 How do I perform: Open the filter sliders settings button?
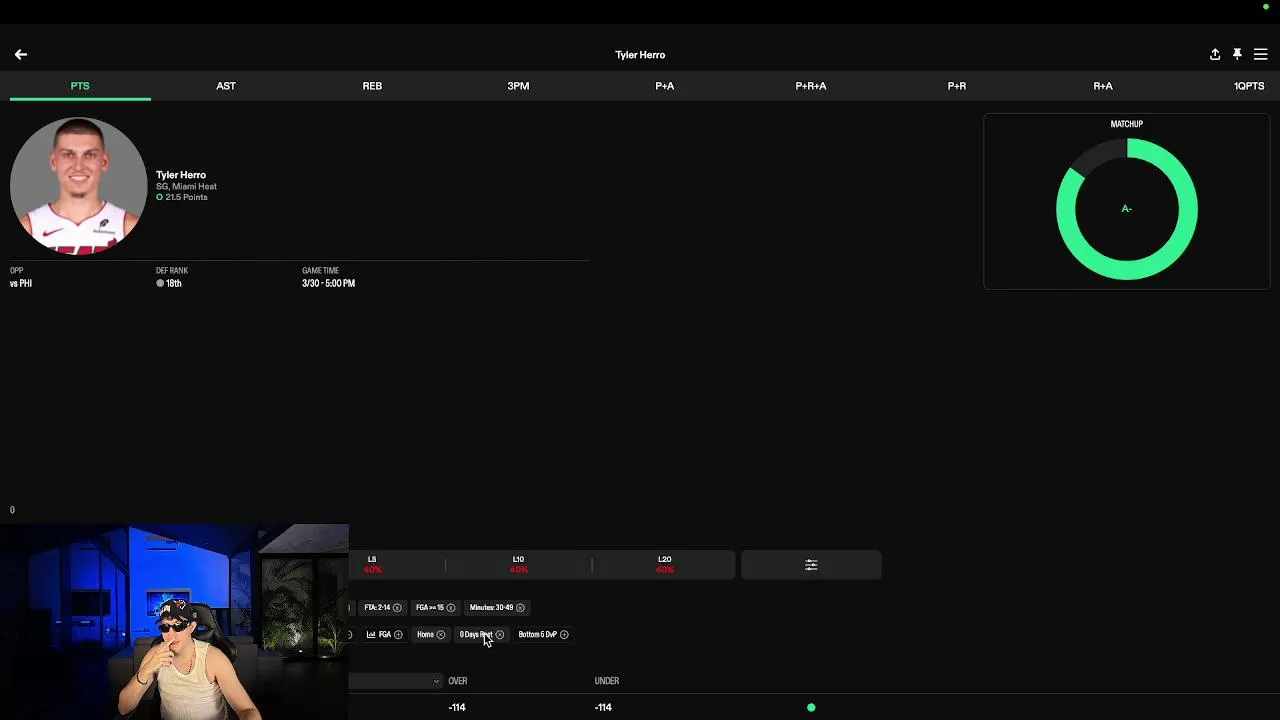[811, 565]
